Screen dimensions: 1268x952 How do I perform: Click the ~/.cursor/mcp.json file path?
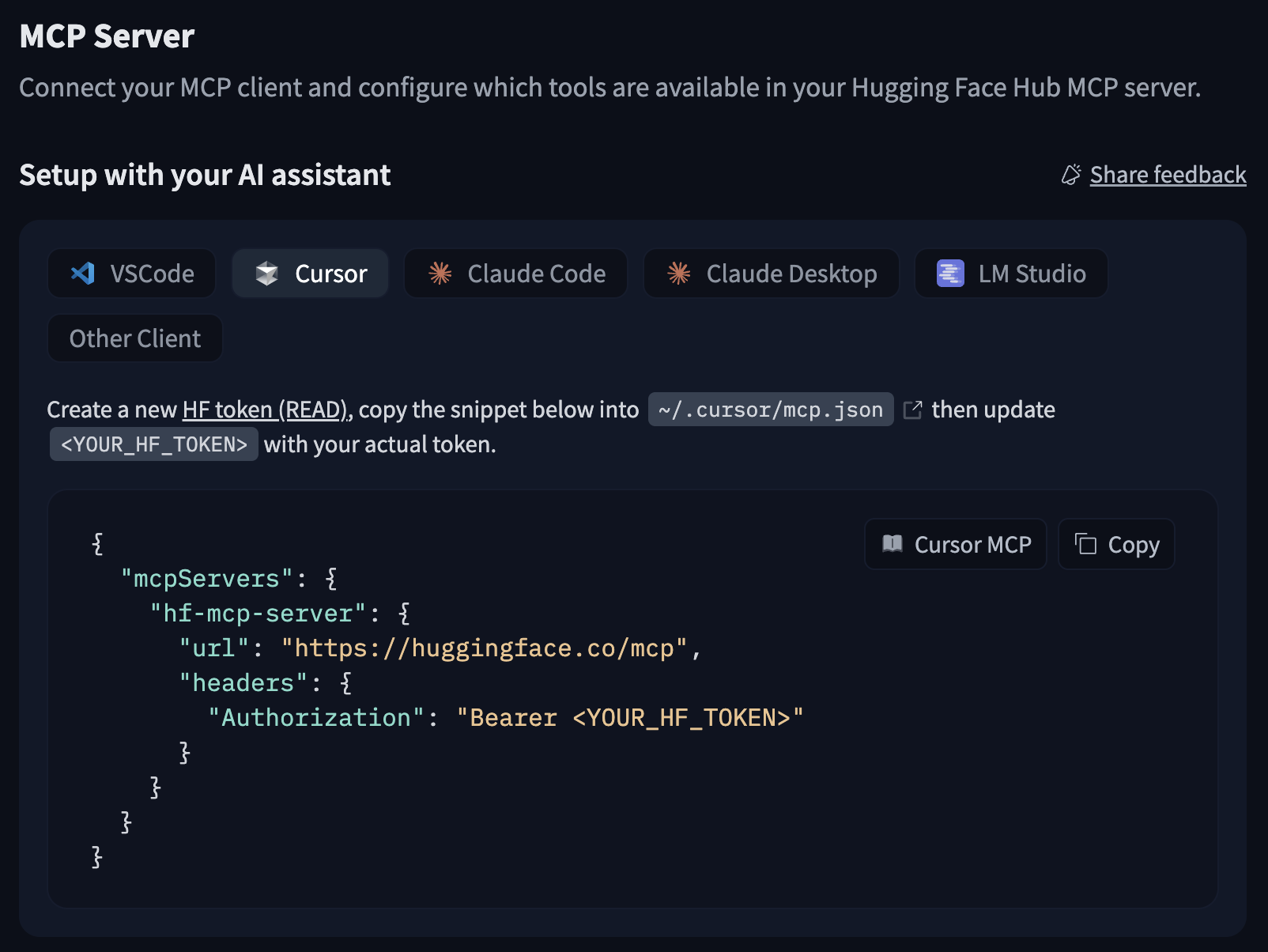[x=770, y=410]
